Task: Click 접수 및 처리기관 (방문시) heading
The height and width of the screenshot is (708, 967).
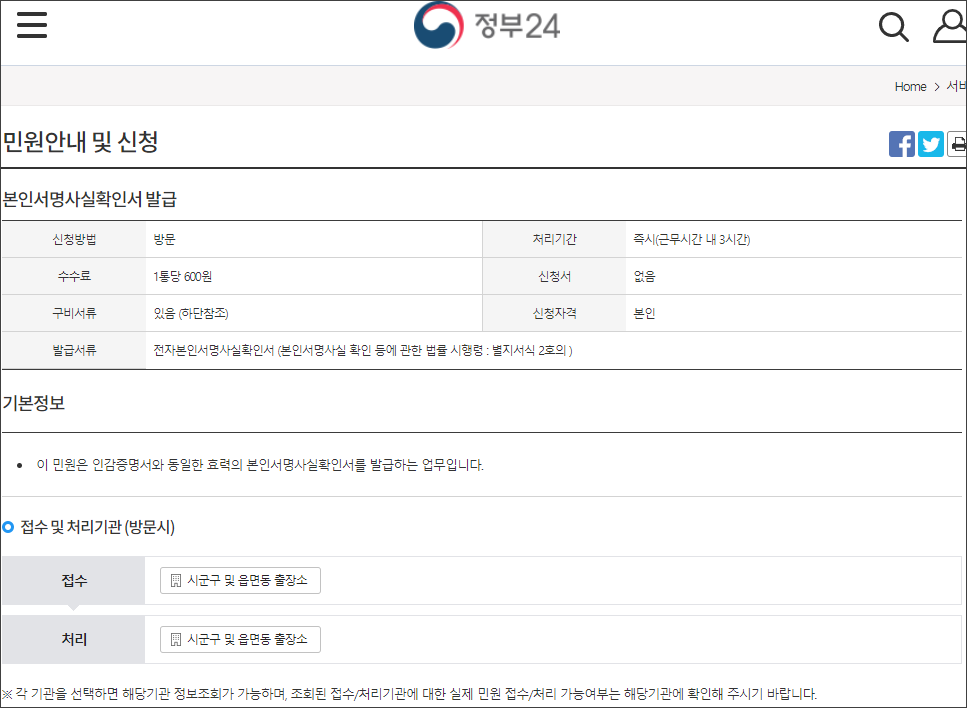Action: [x=97, y=527]
